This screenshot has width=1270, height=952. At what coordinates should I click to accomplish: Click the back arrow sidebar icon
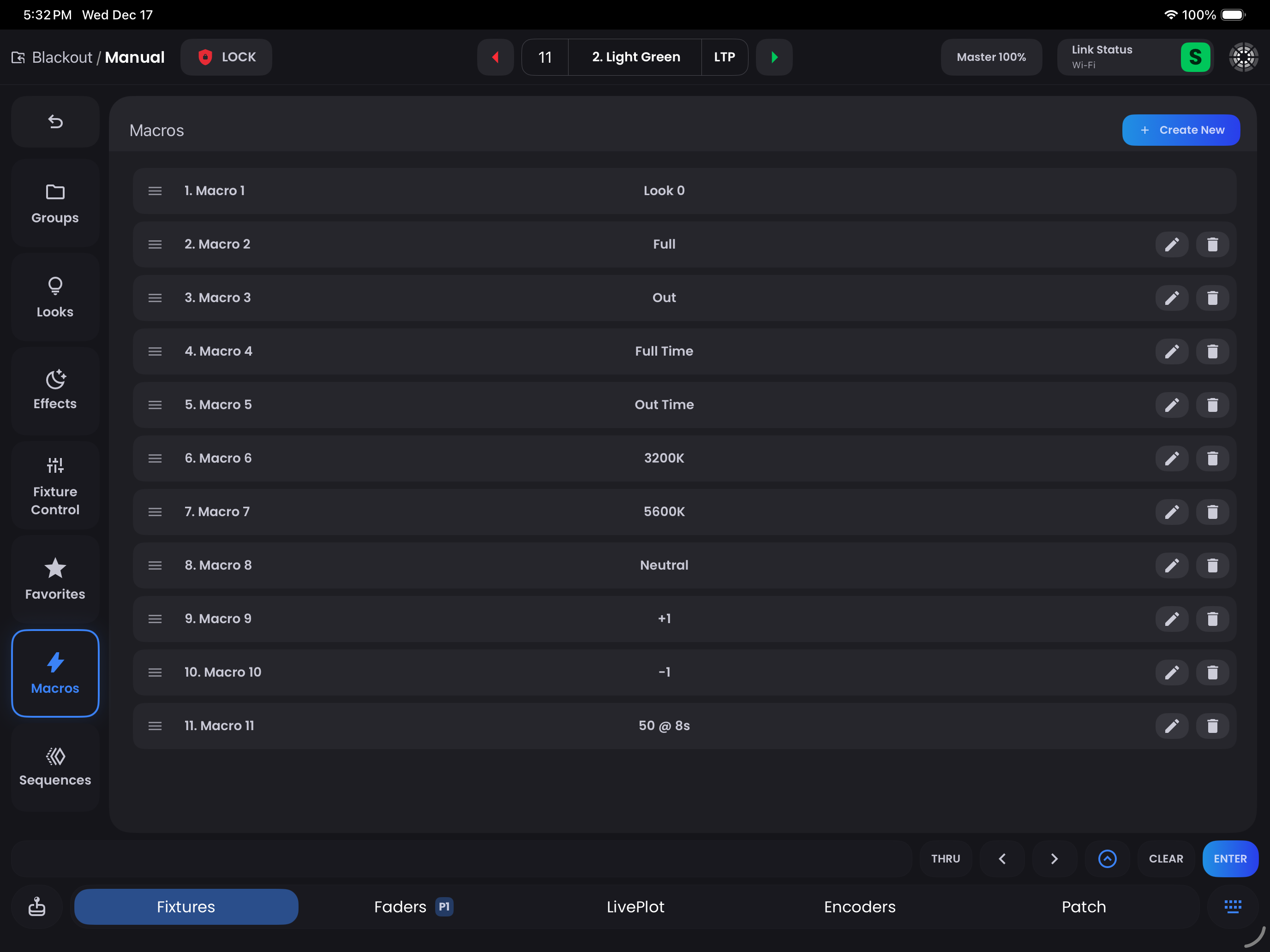pyautogui.click(x=55, y=122)
